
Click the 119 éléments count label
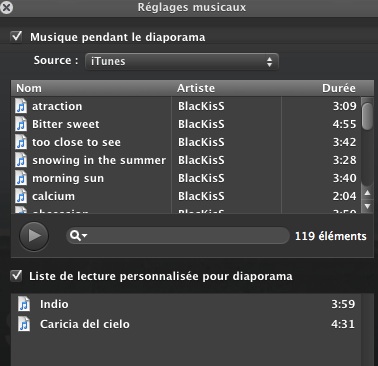[331, 236]
